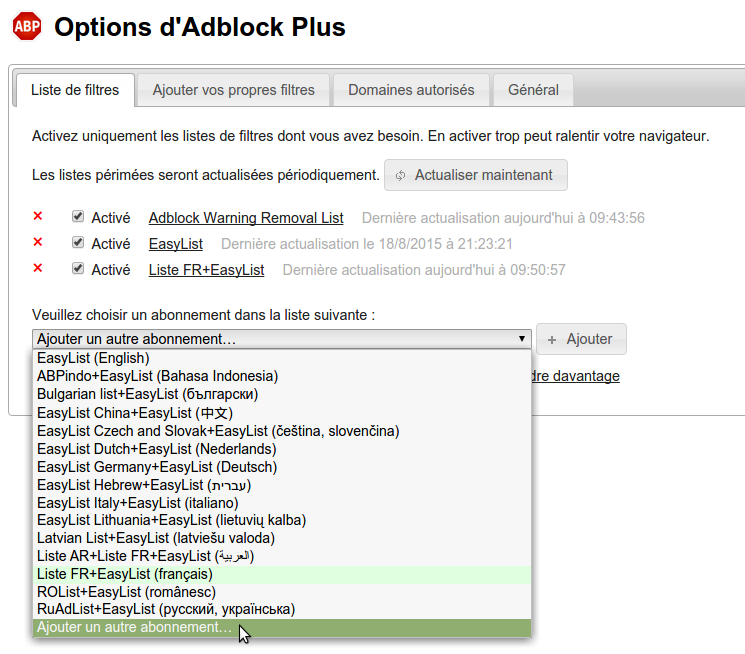Open the Domaines autorisés tab
745x654 pixels.
pos(411,90)
